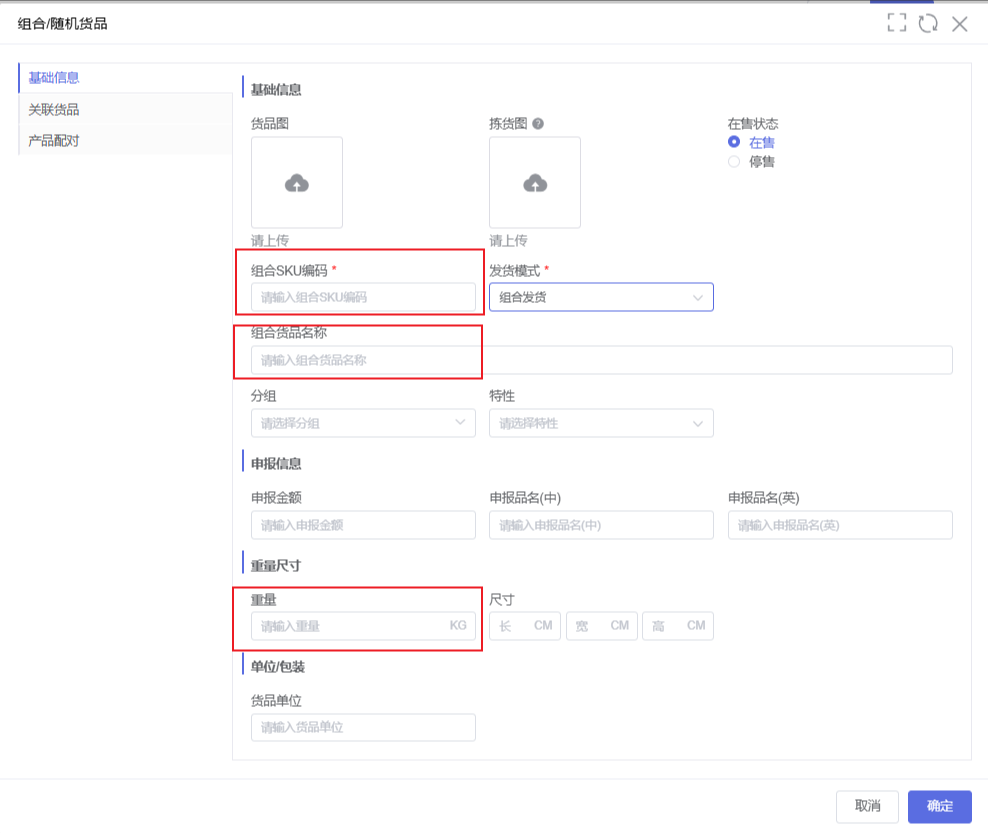Focus the 组合SKU编码 input field
Screen dimensions: 988x833
[x=363, y=297]
